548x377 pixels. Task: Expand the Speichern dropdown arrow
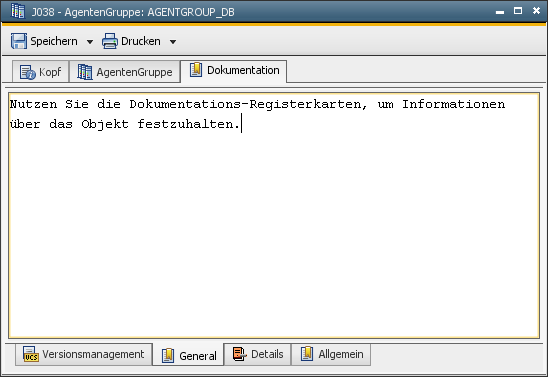click(x=90, y=42)
